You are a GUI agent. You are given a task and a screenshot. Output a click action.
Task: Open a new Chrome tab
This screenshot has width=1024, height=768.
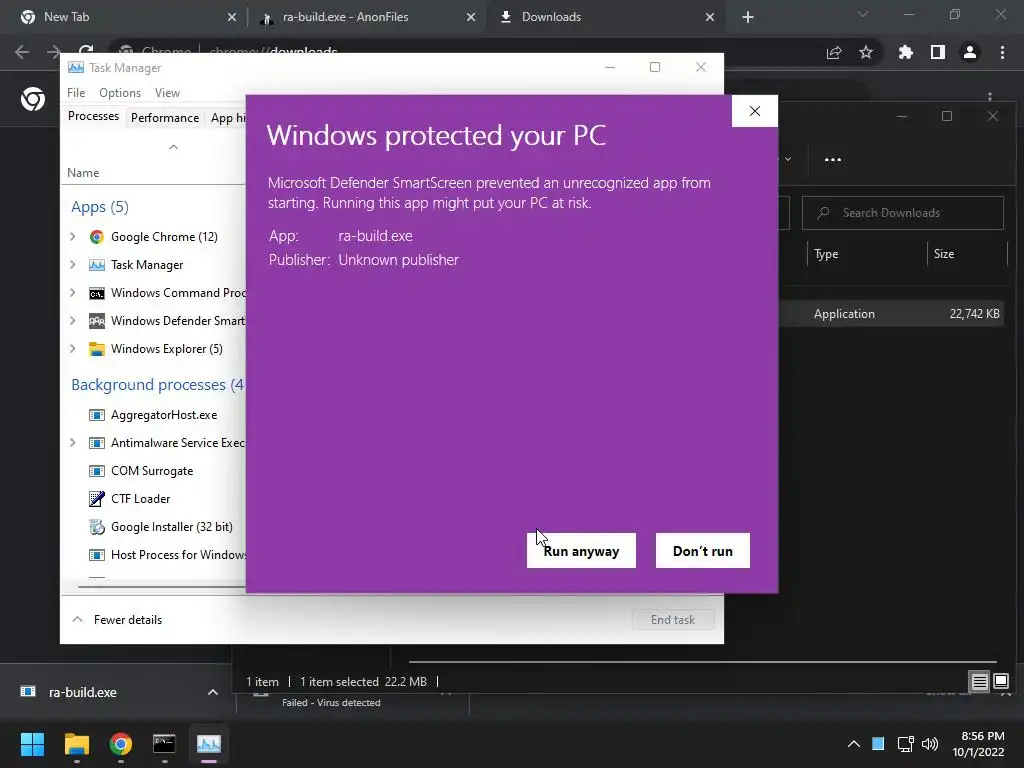pos(748,17)
